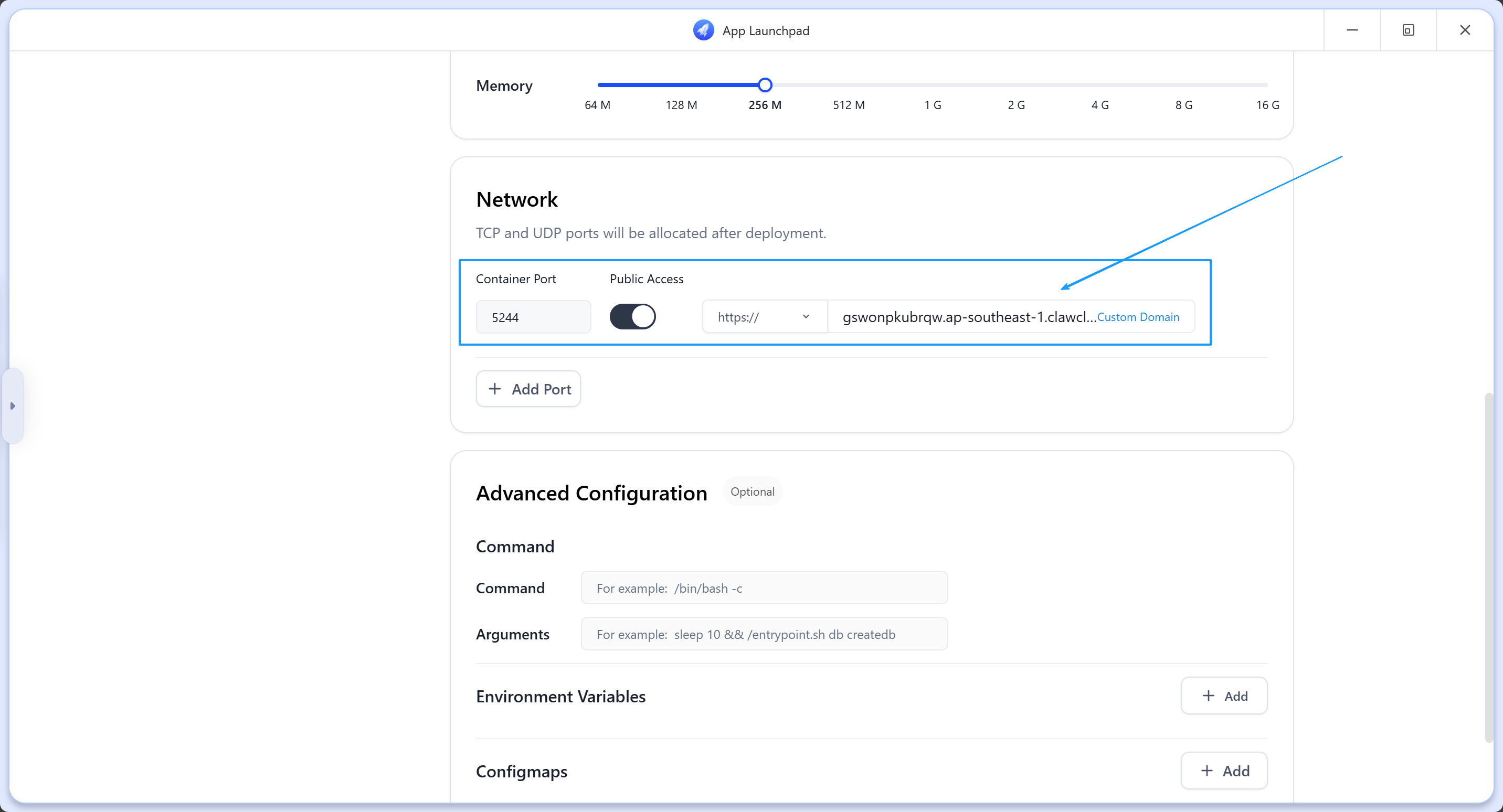1503x812 pixels.
Task: Click the Arguments example input field
Action: [x=764, y=634]
